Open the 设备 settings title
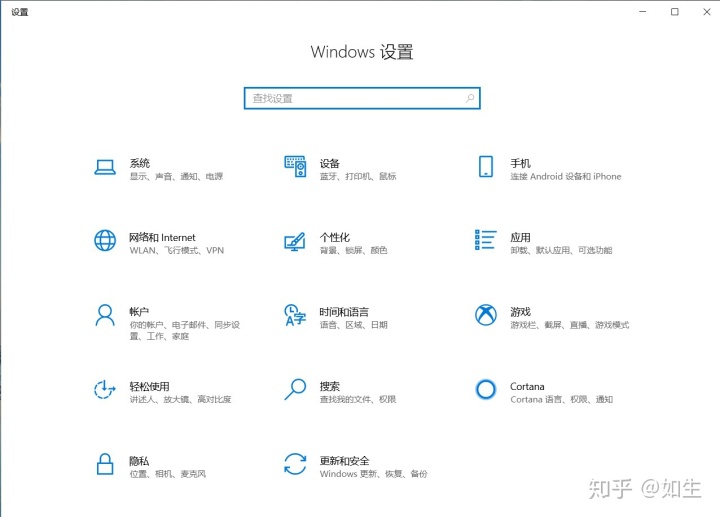The height and width of the screenshot is (517, 720). point(330,163)
